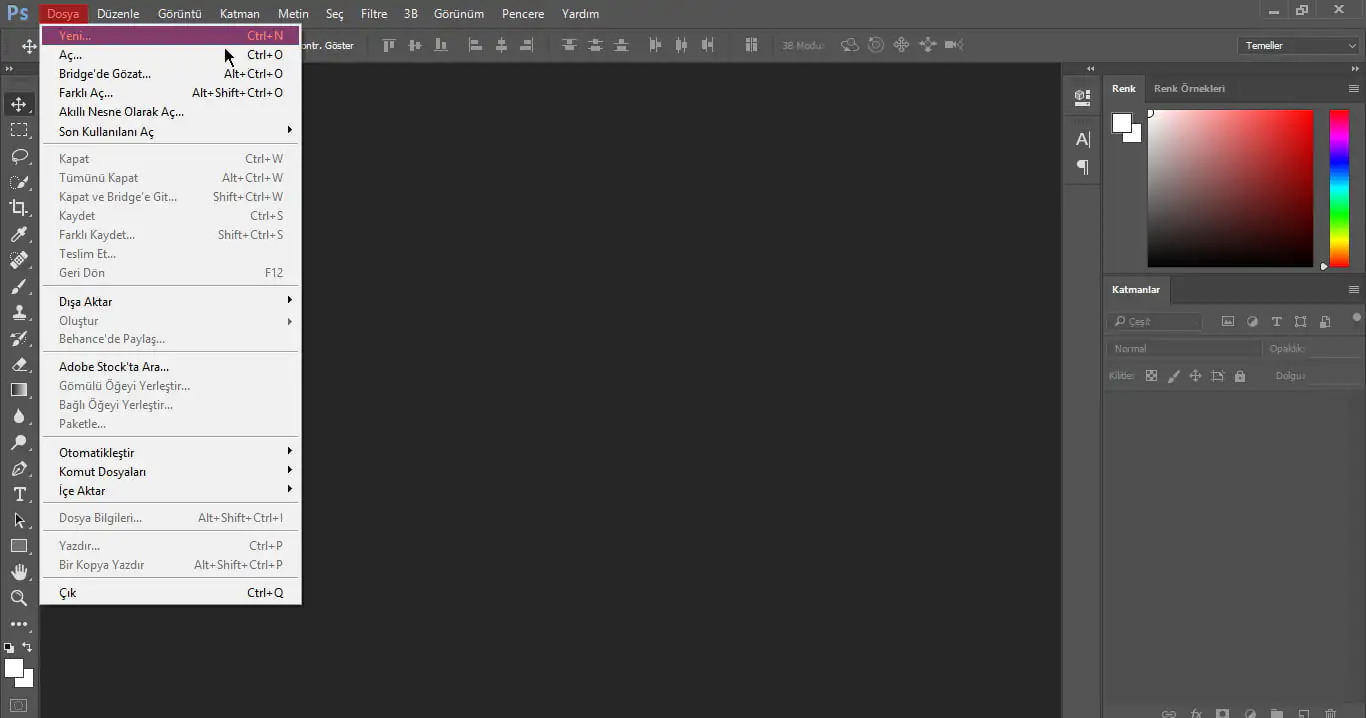Select the Brush tool

(x=19, y=286)
